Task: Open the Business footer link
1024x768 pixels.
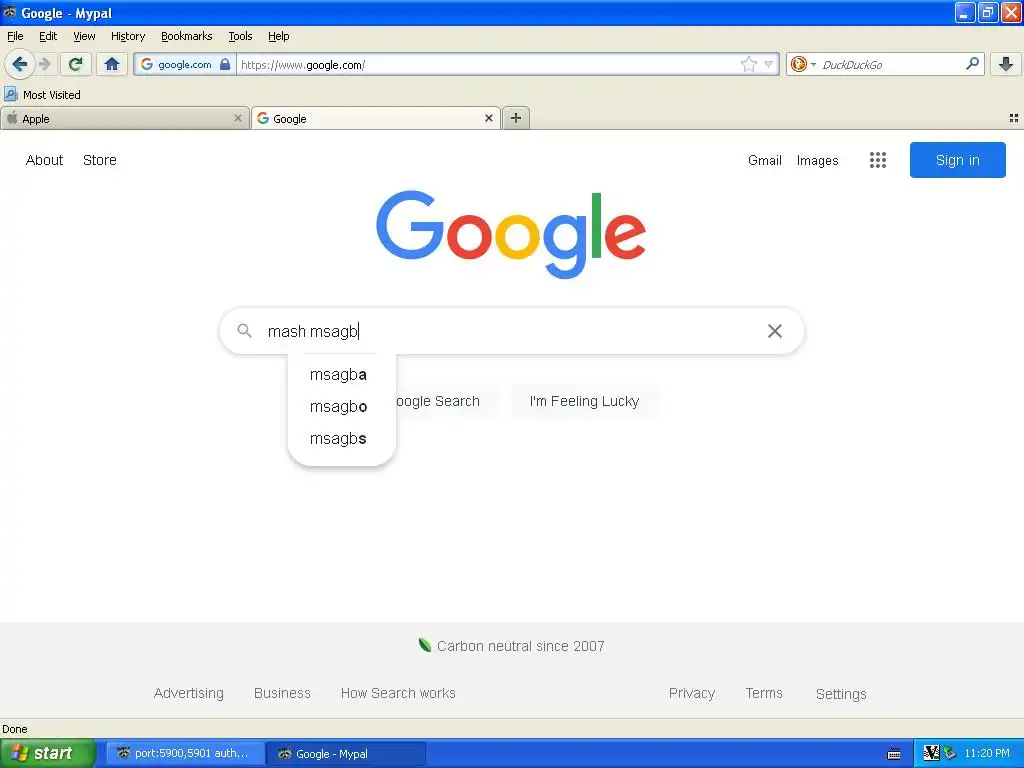Action: pos(282,693)
